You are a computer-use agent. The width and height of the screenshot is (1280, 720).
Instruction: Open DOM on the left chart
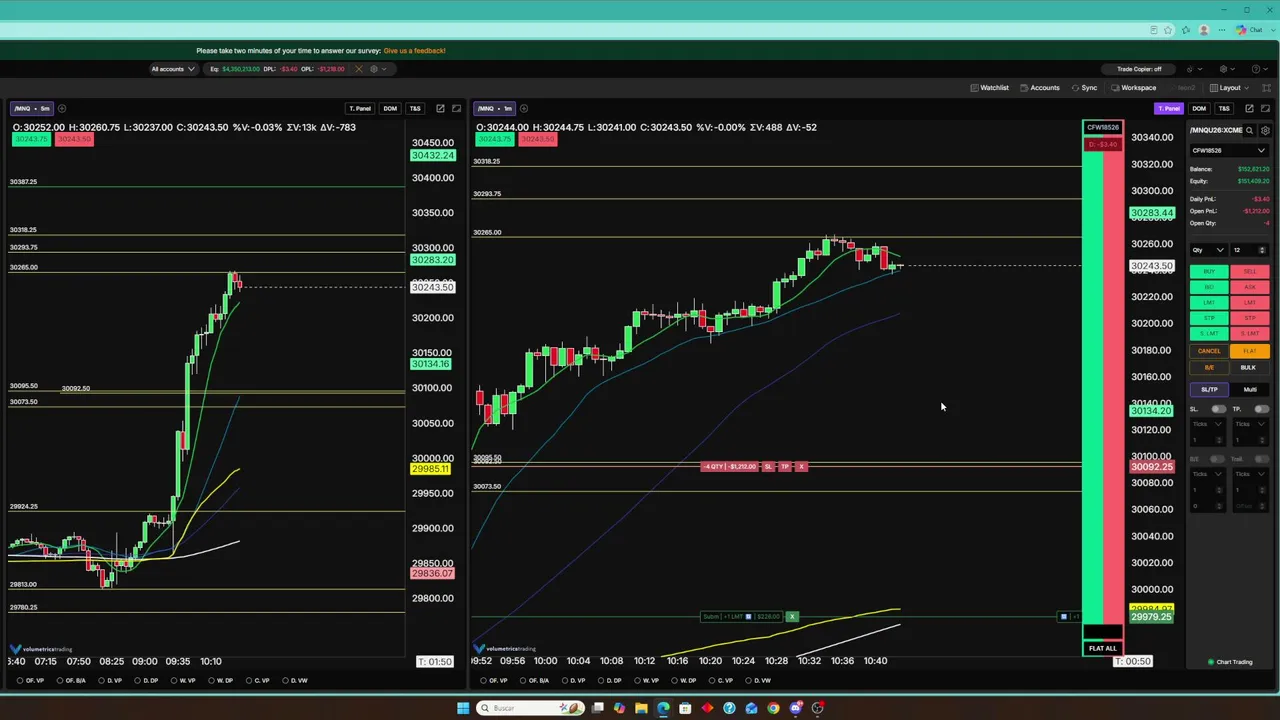tap(390, 108)
